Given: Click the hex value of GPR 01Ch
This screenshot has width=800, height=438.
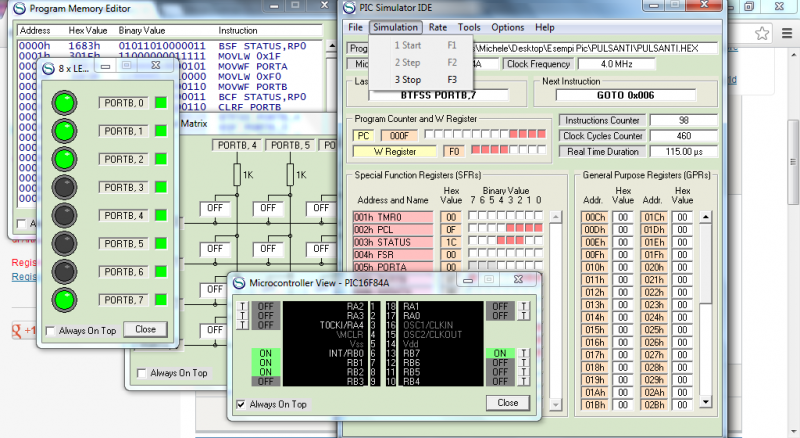Looking at the screenshot, I should pos(683,217).
